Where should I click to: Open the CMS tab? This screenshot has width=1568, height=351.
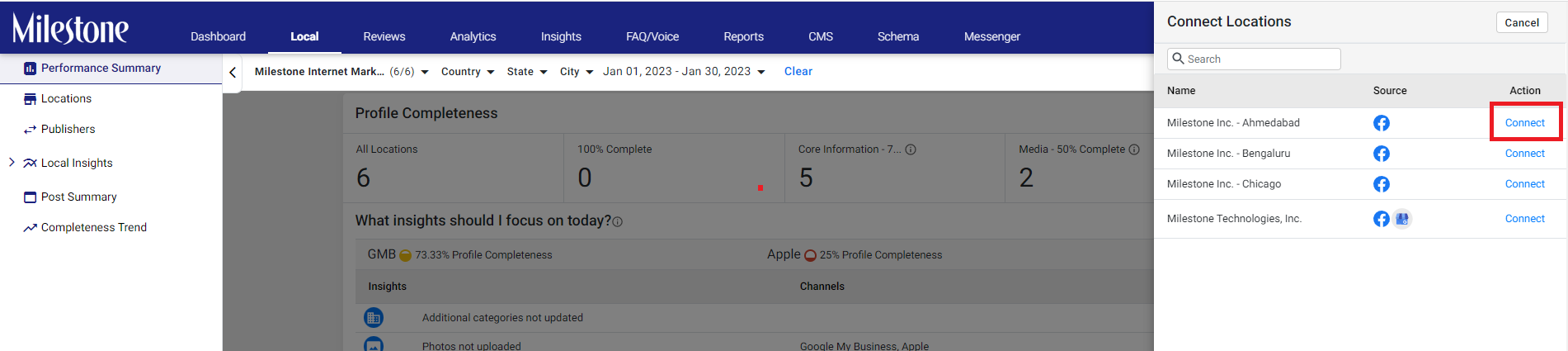[821, 36]
